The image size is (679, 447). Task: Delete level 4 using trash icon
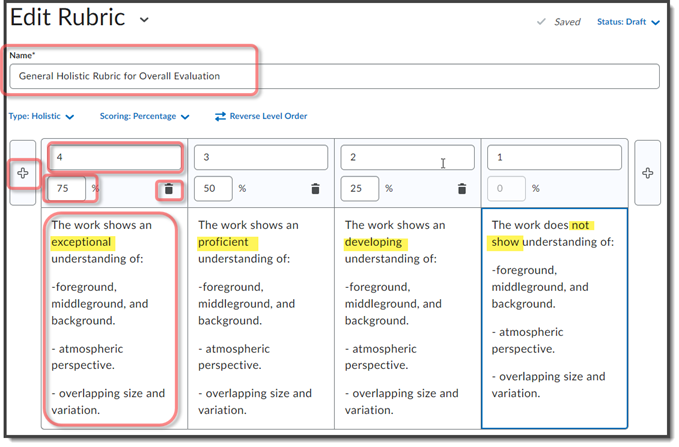pyautogui.click(x=168, y=188)
